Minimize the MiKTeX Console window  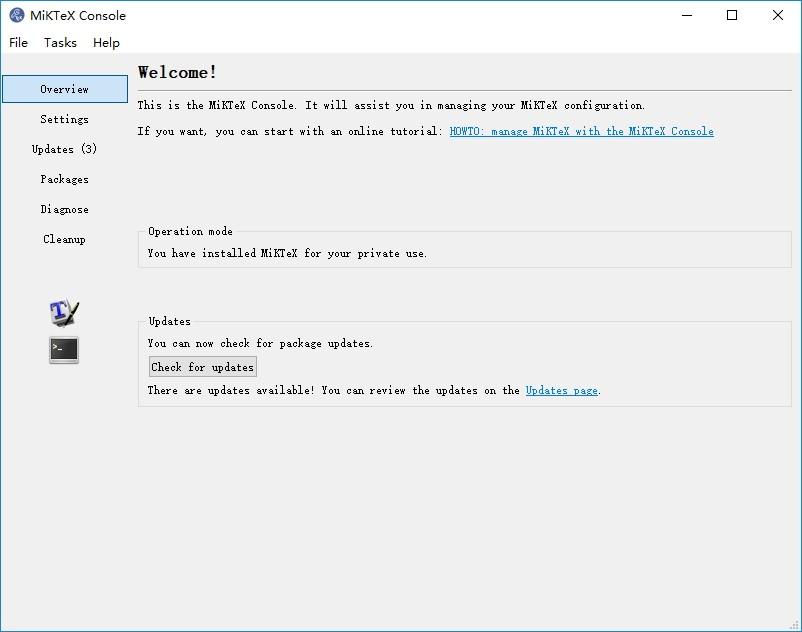(687, 15)
